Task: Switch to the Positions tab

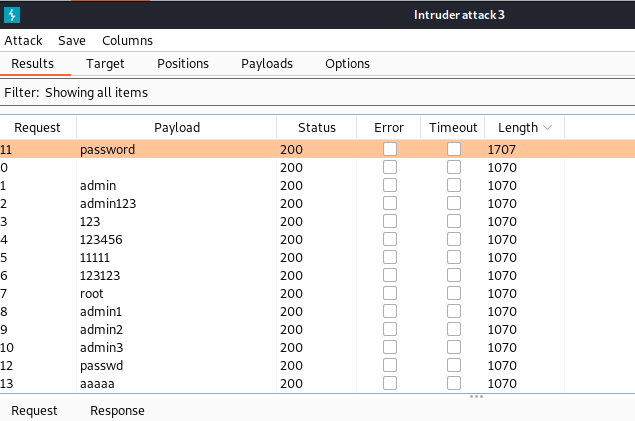Action: 183,64
